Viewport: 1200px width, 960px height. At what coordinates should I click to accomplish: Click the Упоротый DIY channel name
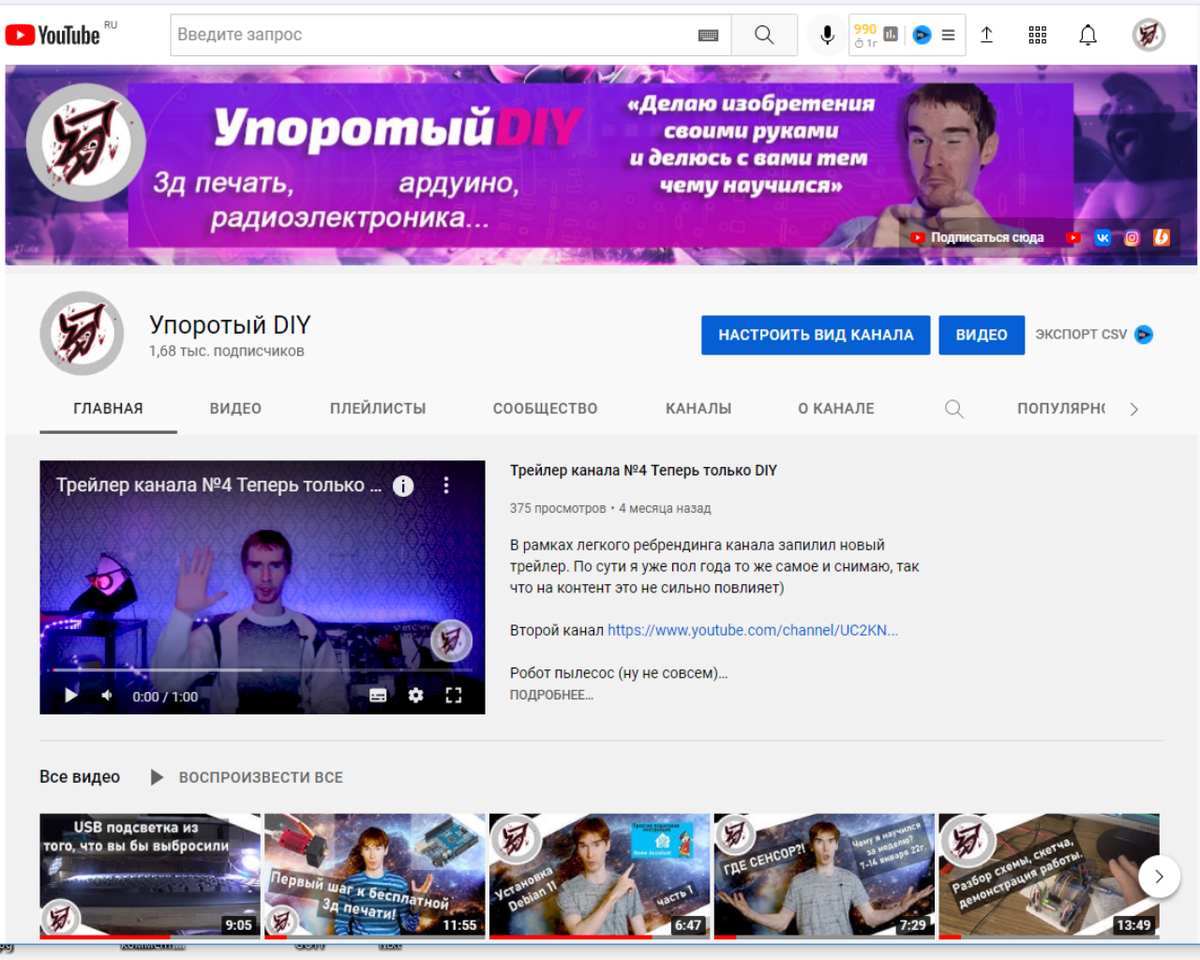[230, 325]
